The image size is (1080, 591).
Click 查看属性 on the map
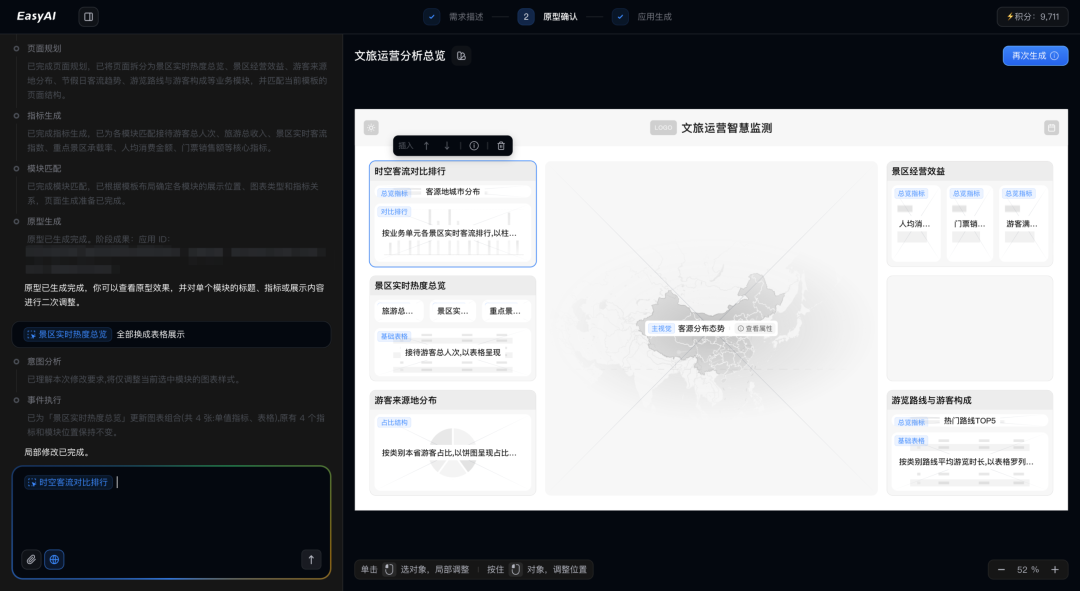tap(755, 329)
